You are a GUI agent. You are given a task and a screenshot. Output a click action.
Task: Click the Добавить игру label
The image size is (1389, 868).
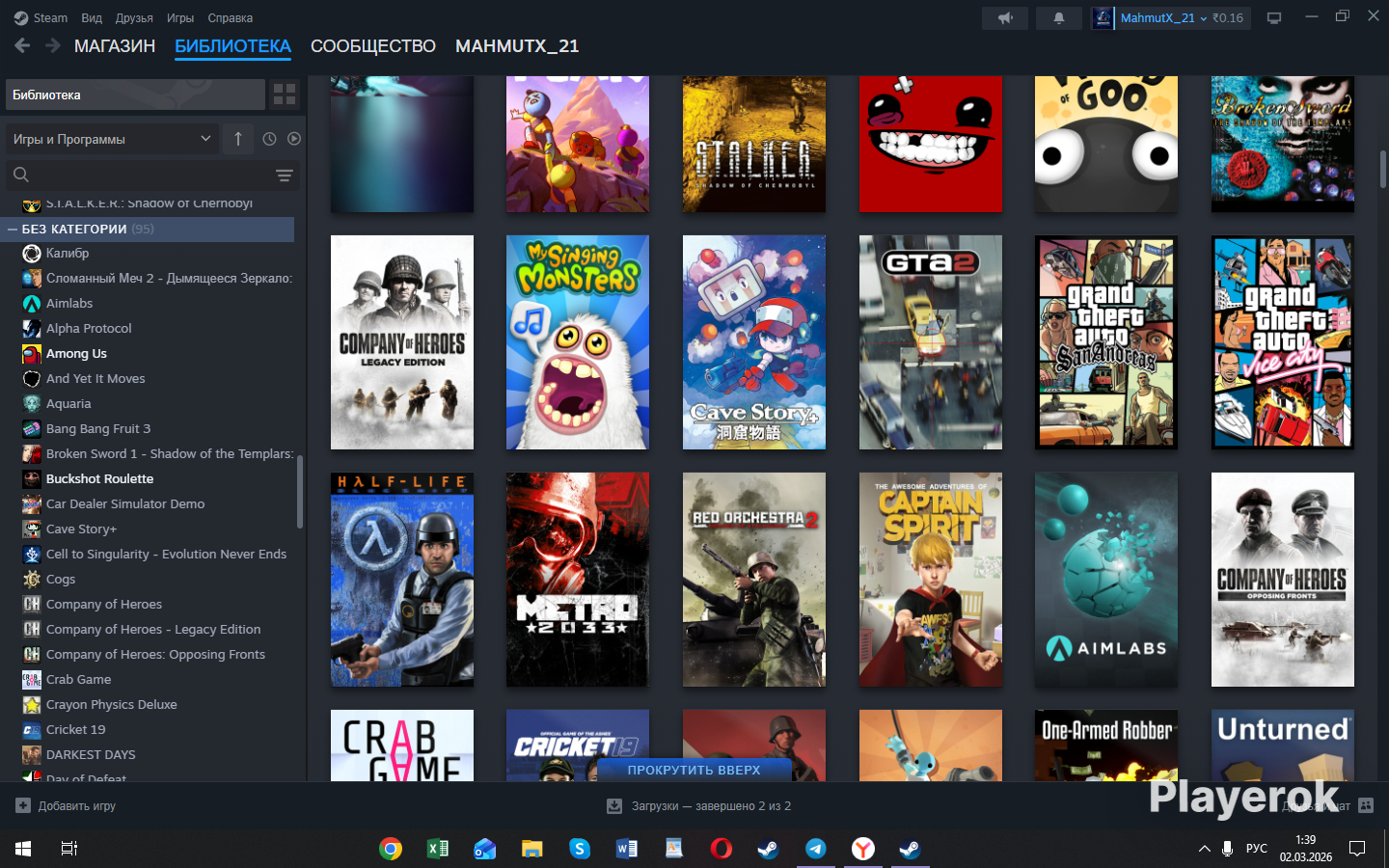tap(77, 806)
